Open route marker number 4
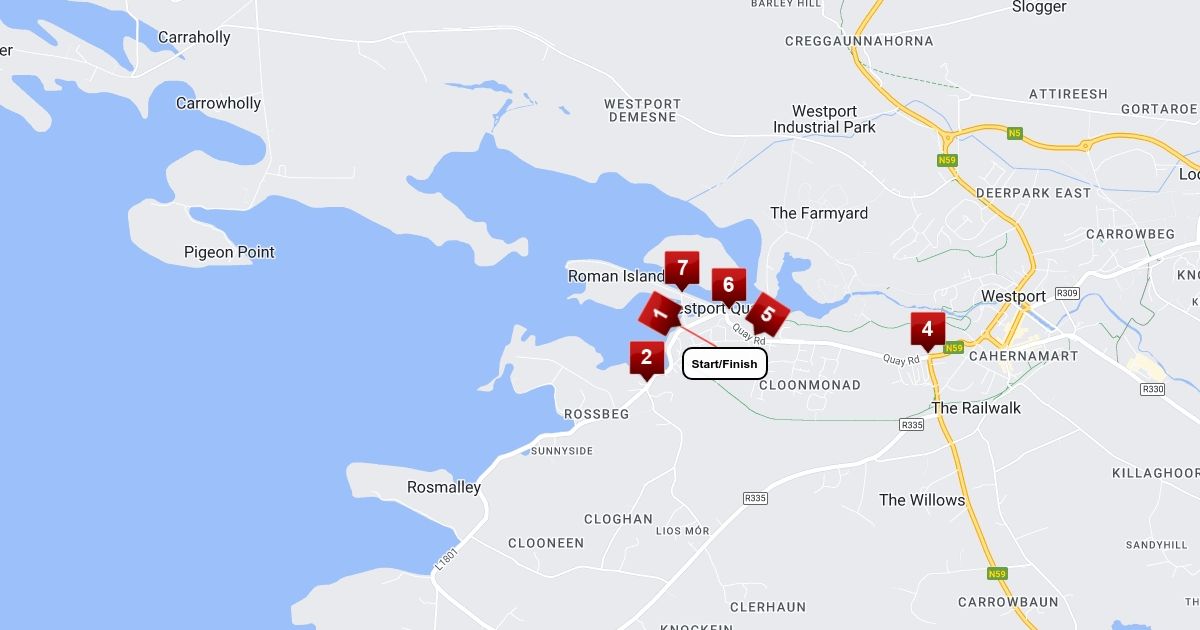1200x630 pixels. pos(928,331)
